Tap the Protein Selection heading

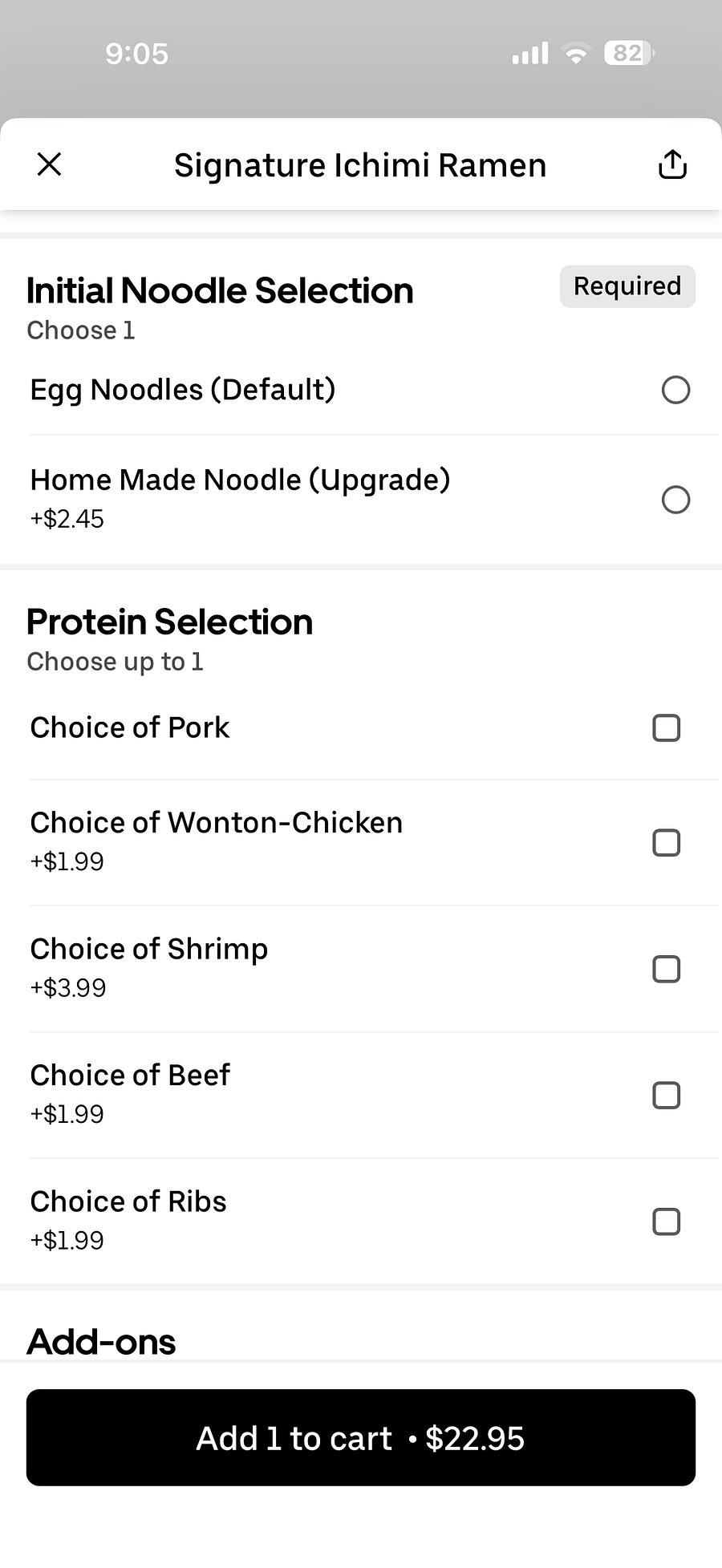coord(169,622)
